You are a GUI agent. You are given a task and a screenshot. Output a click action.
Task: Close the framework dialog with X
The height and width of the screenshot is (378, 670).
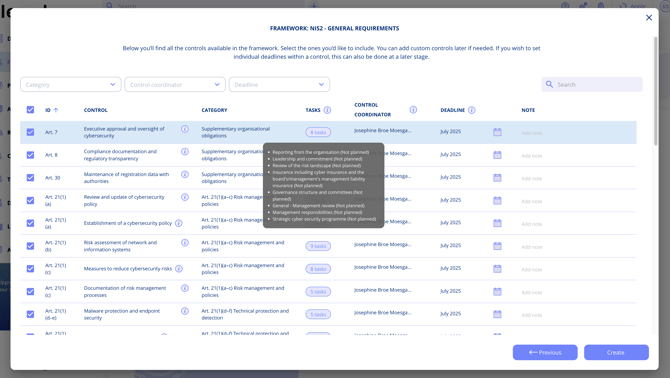click(649, 18)
